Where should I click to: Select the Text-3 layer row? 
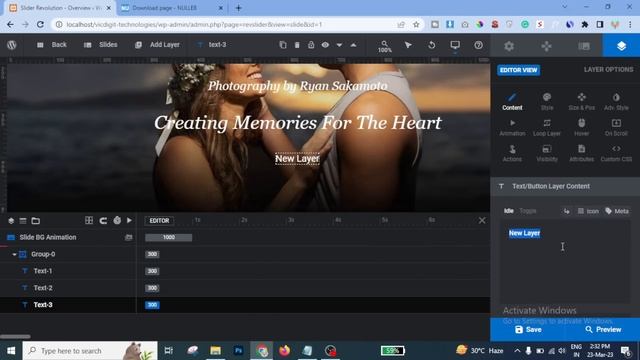68,305
